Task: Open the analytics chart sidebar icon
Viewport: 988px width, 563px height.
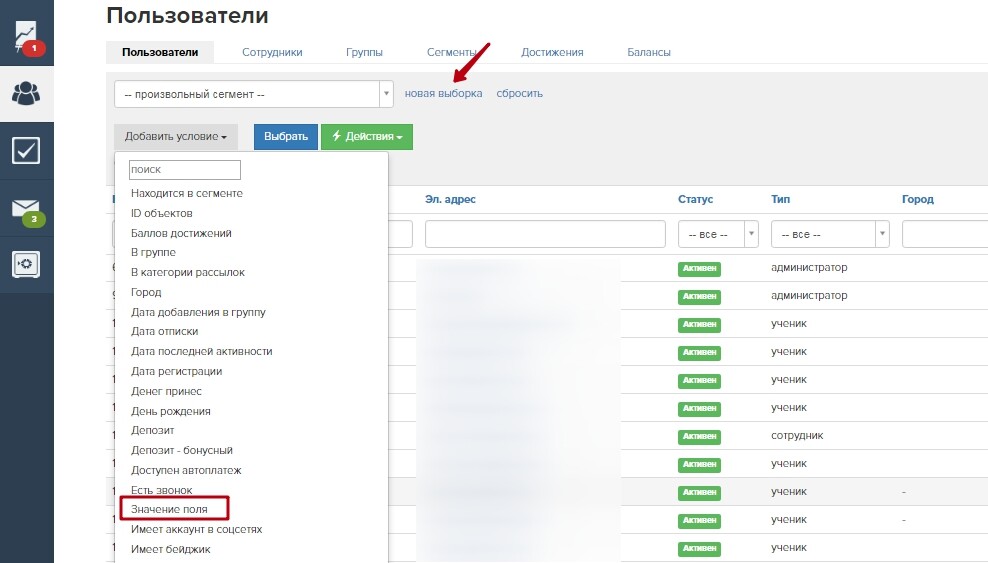Action: point(26,37)
